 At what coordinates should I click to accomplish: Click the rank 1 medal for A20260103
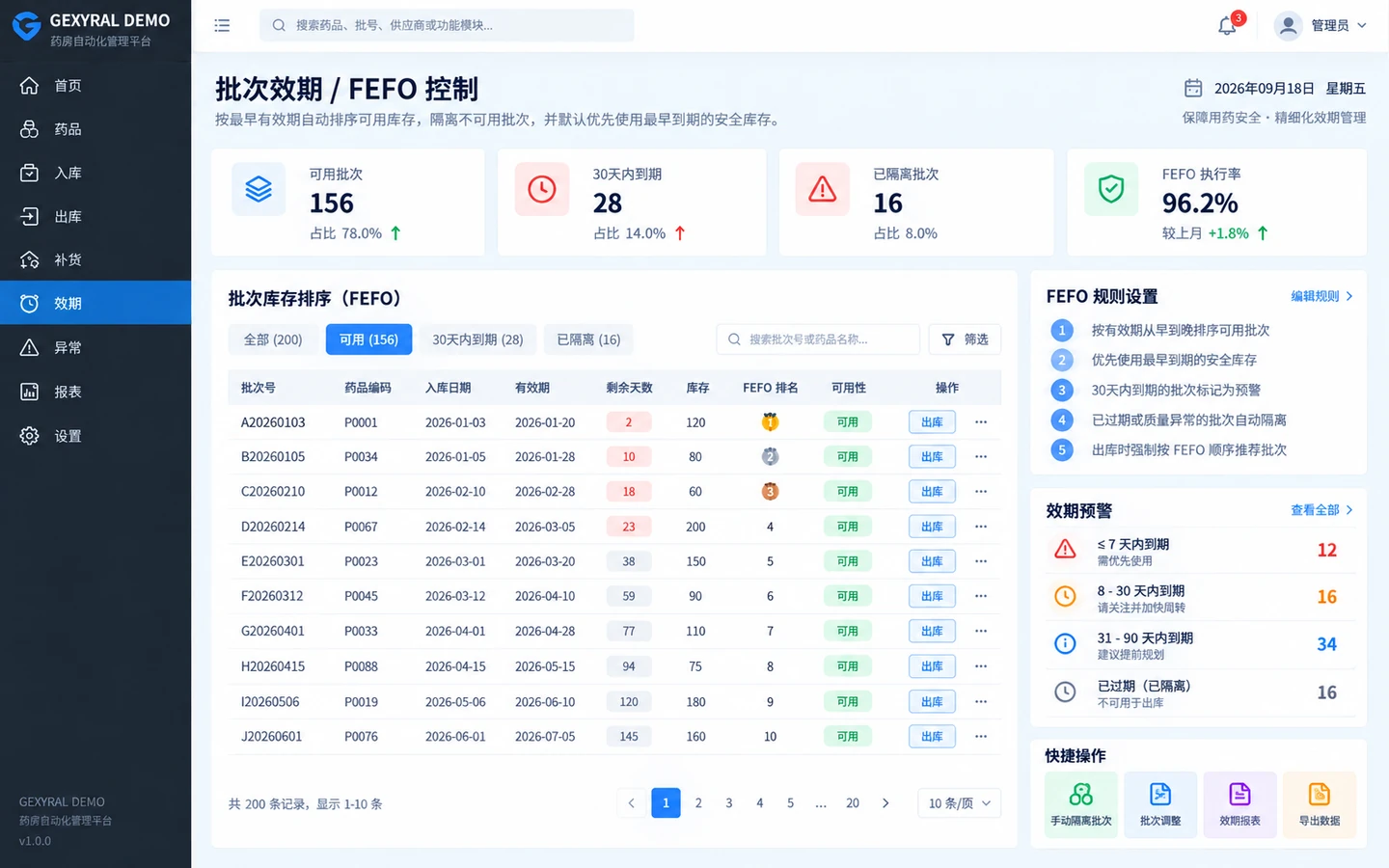point(770,421)
